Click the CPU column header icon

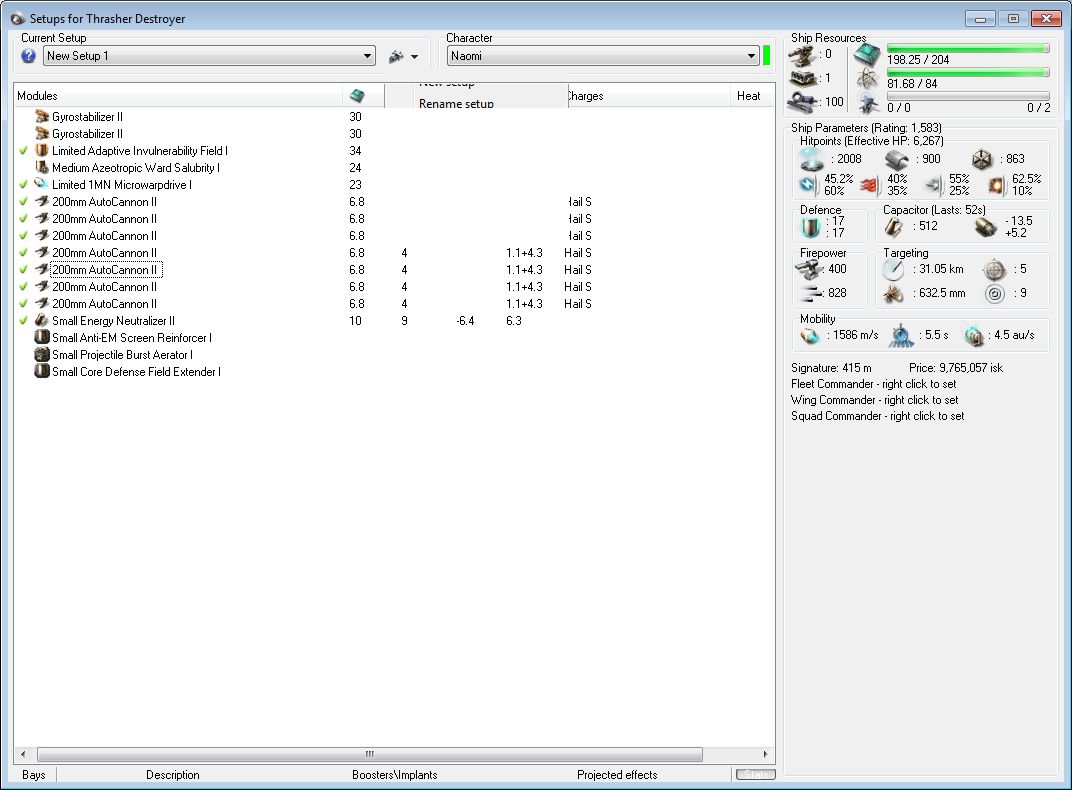coord(357,96)
